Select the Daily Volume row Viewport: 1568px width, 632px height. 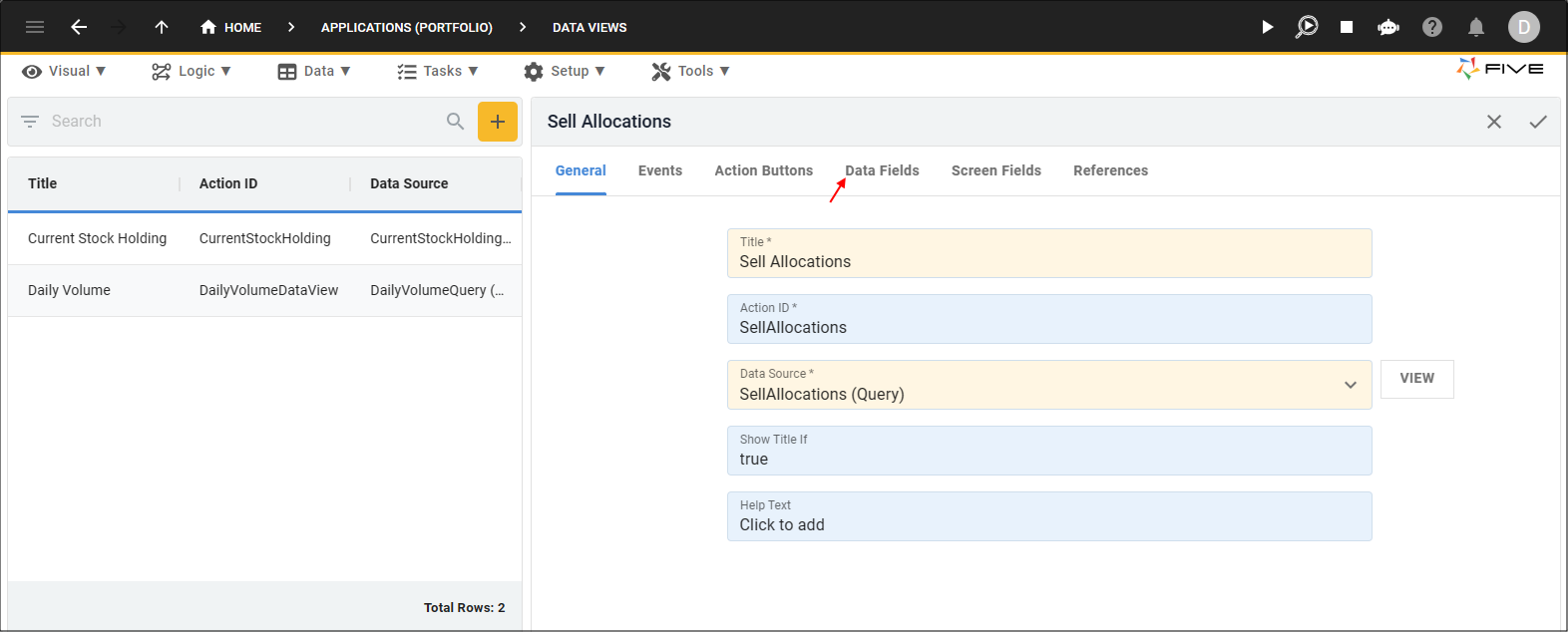264,290
